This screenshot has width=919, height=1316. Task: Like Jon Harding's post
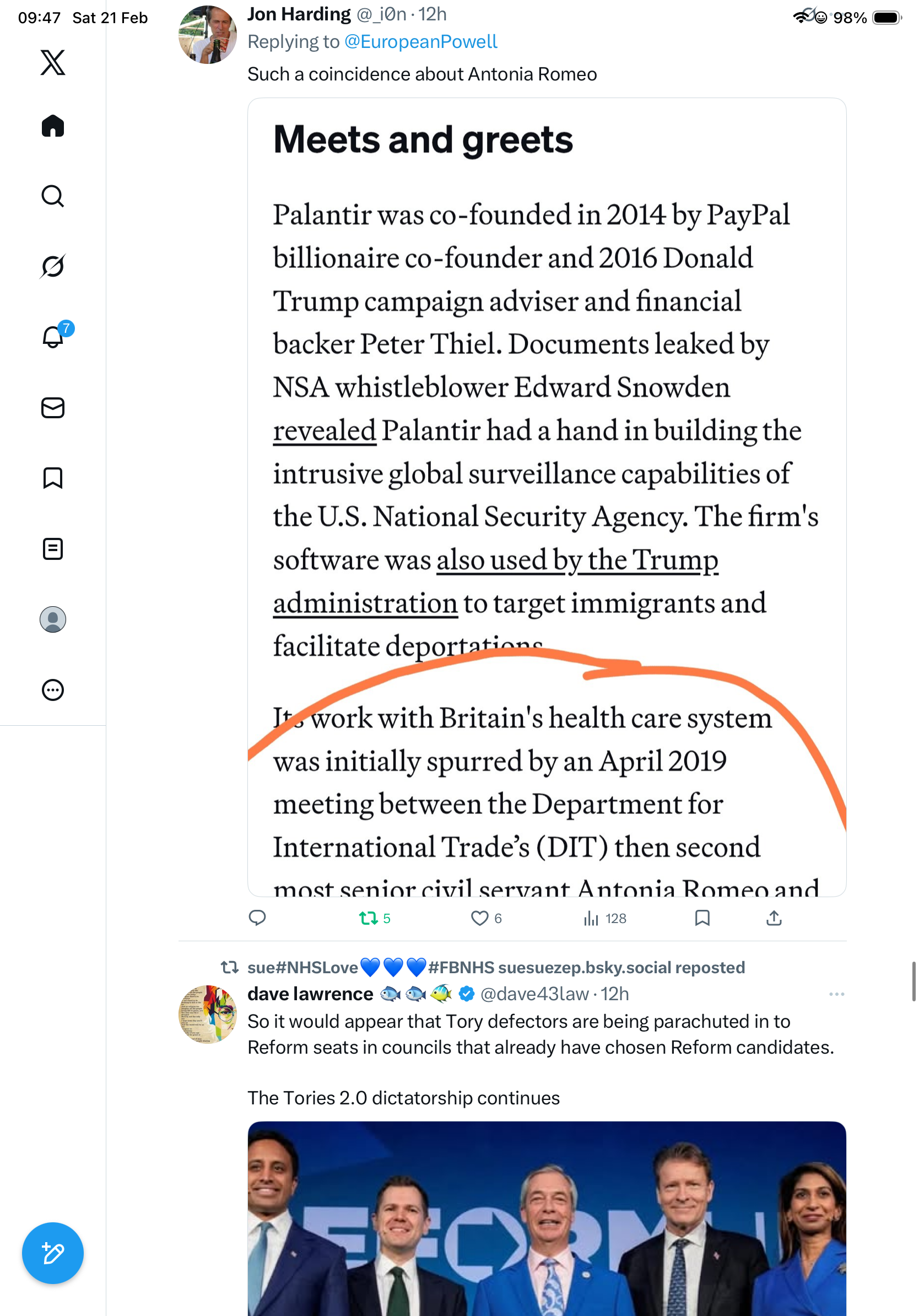point(479,918)
